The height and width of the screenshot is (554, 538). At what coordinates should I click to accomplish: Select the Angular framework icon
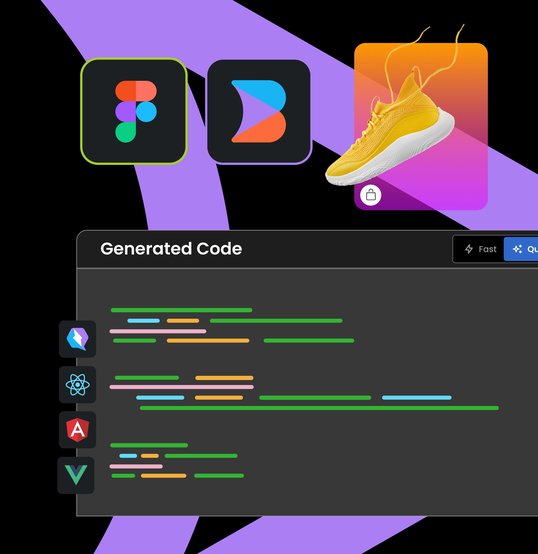click(x=77, y=430)
